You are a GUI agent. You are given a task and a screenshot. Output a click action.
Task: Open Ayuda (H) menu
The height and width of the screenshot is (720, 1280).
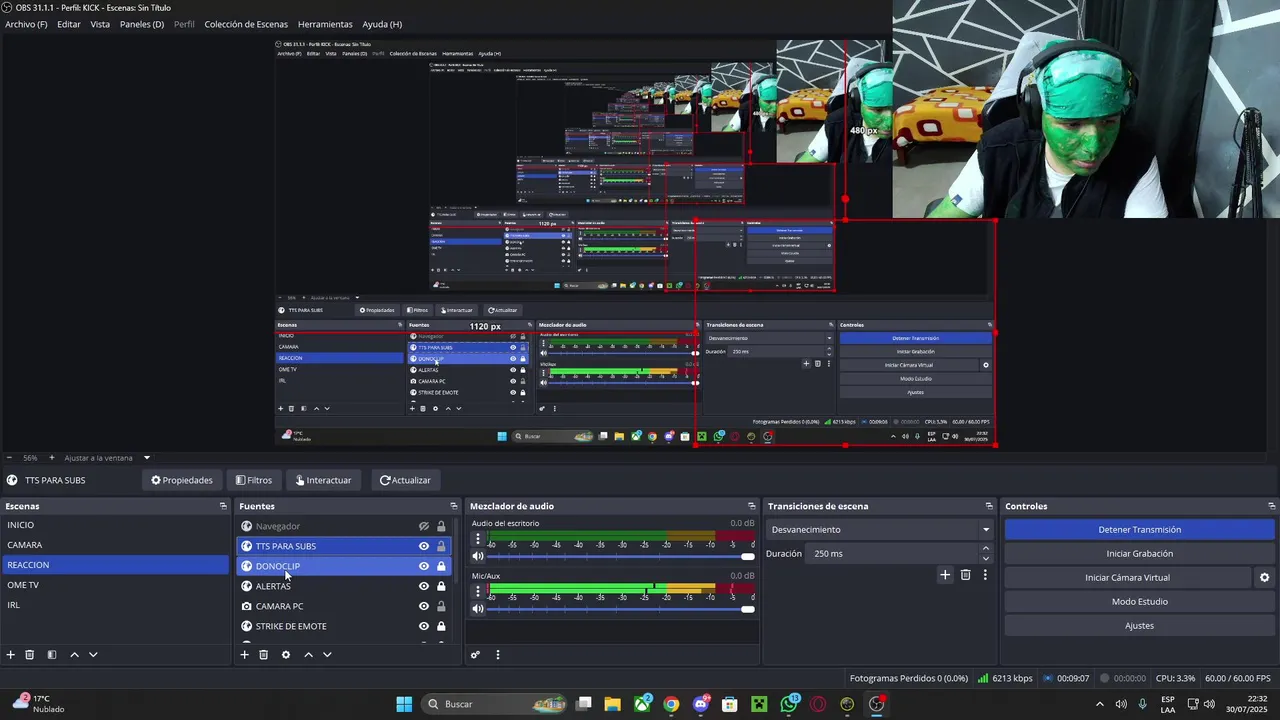coord(382,24)
